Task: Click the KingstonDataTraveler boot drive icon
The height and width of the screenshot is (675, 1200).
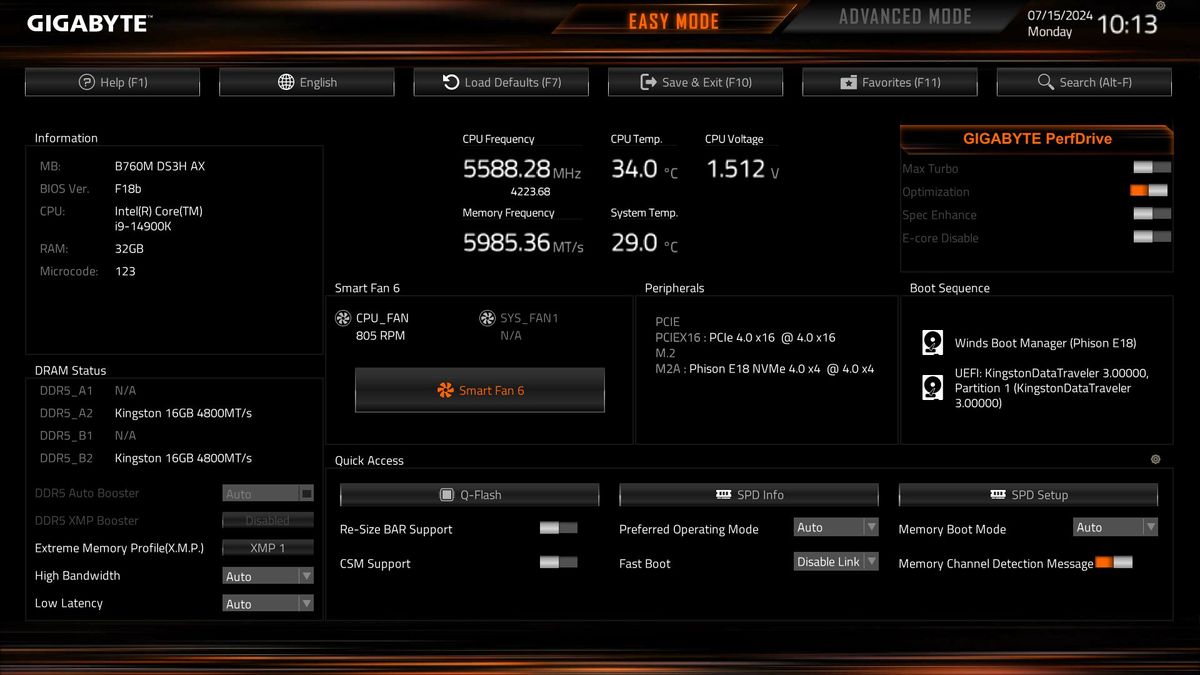Action: (932, 387)
